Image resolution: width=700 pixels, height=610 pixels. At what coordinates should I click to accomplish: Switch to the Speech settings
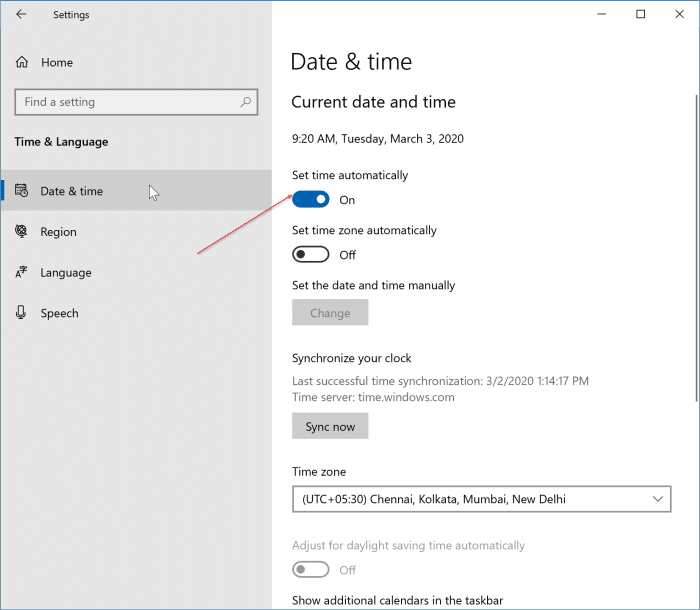[x=136, y=313]
